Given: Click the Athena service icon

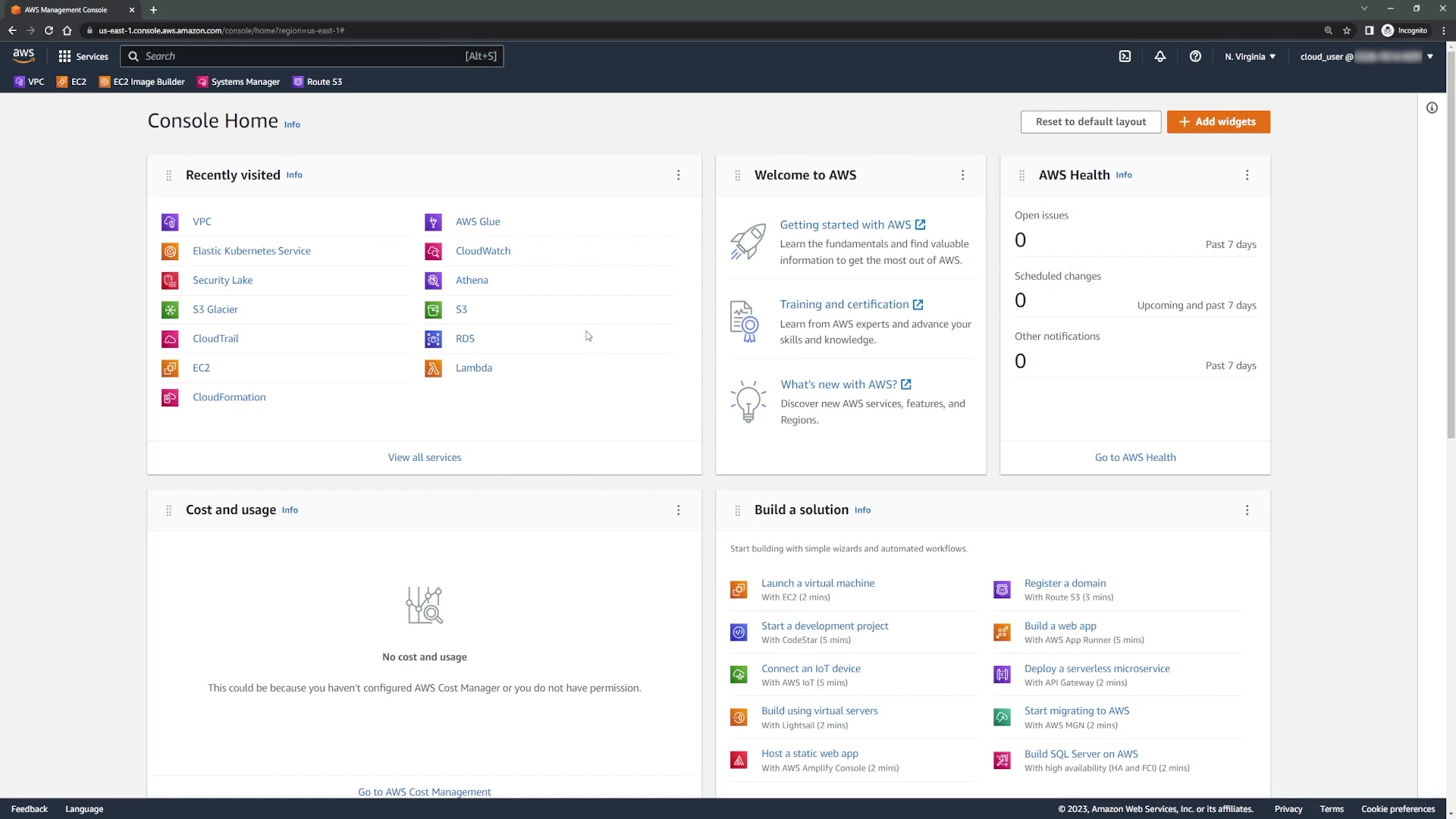Looking at the screenshot, I should pyautogui.click(x=433, y=281).
